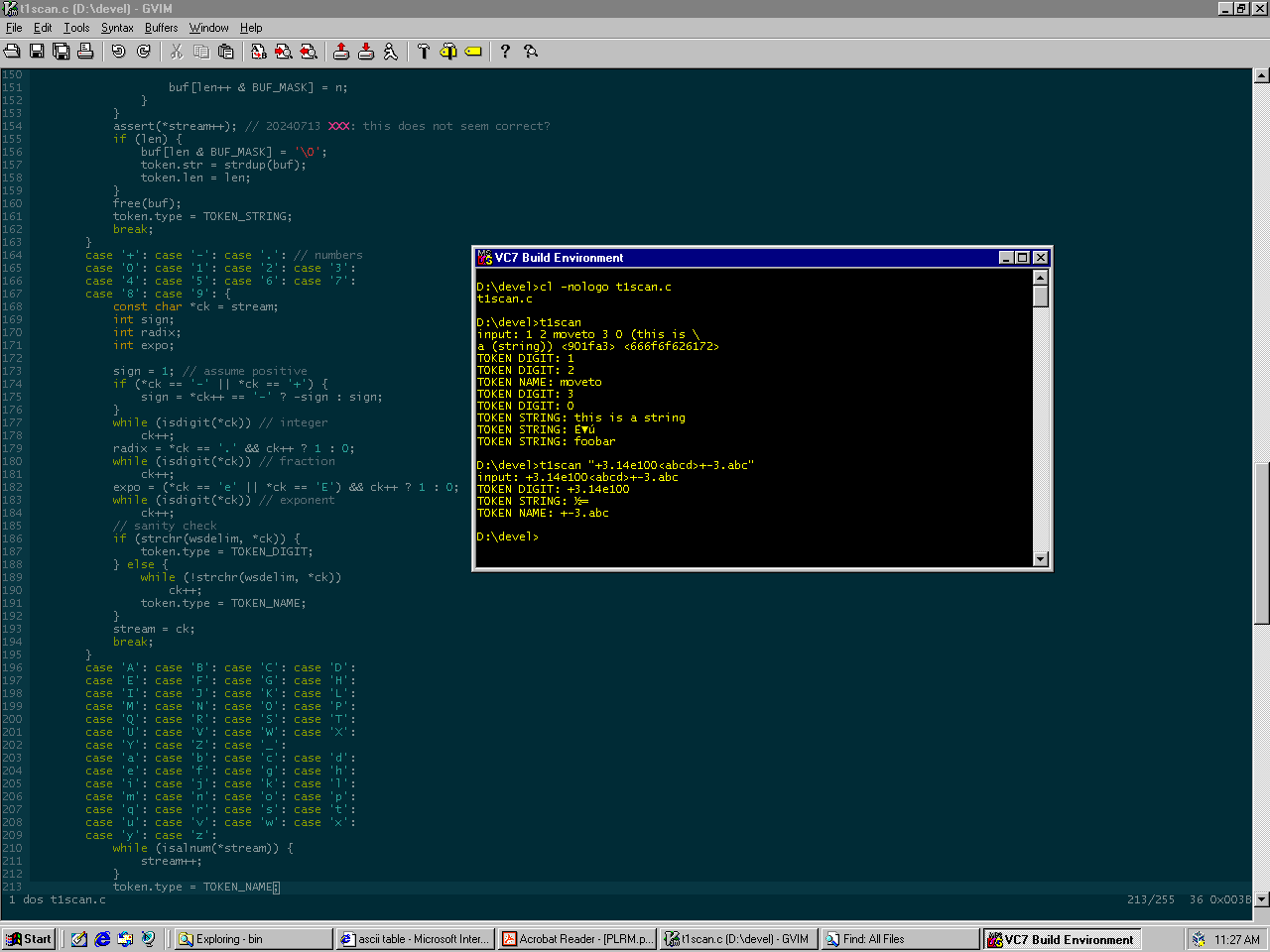
Task: Click the Run Script icon (running figure)
Action: [391, 51]
